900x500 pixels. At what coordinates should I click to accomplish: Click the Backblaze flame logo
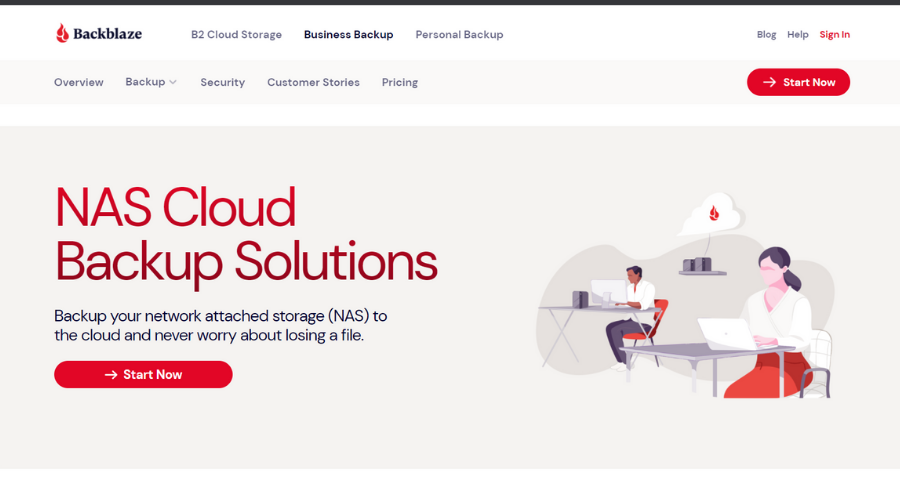[62, 33]
